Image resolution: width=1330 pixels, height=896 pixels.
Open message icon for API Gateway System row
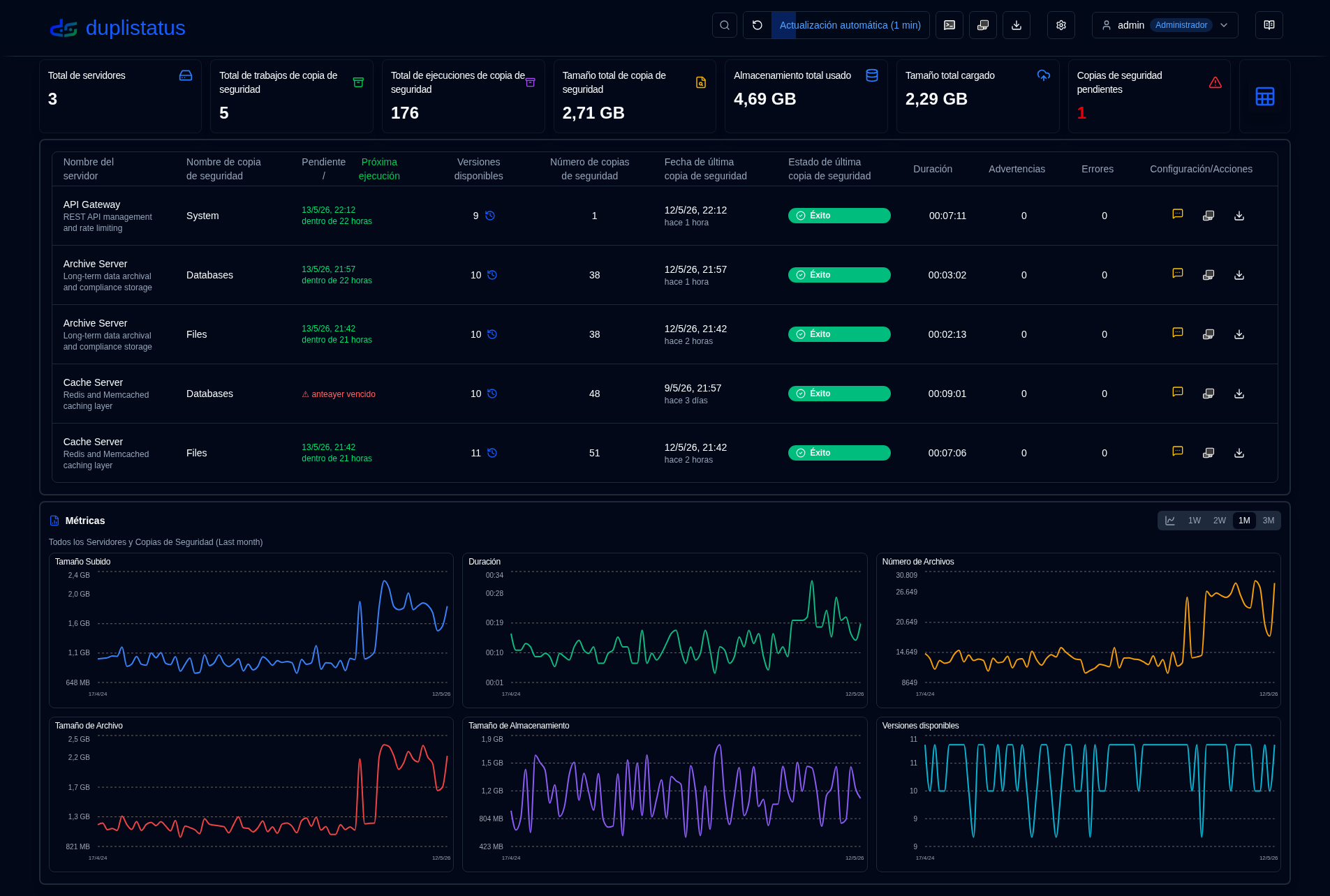point(1178,215)
